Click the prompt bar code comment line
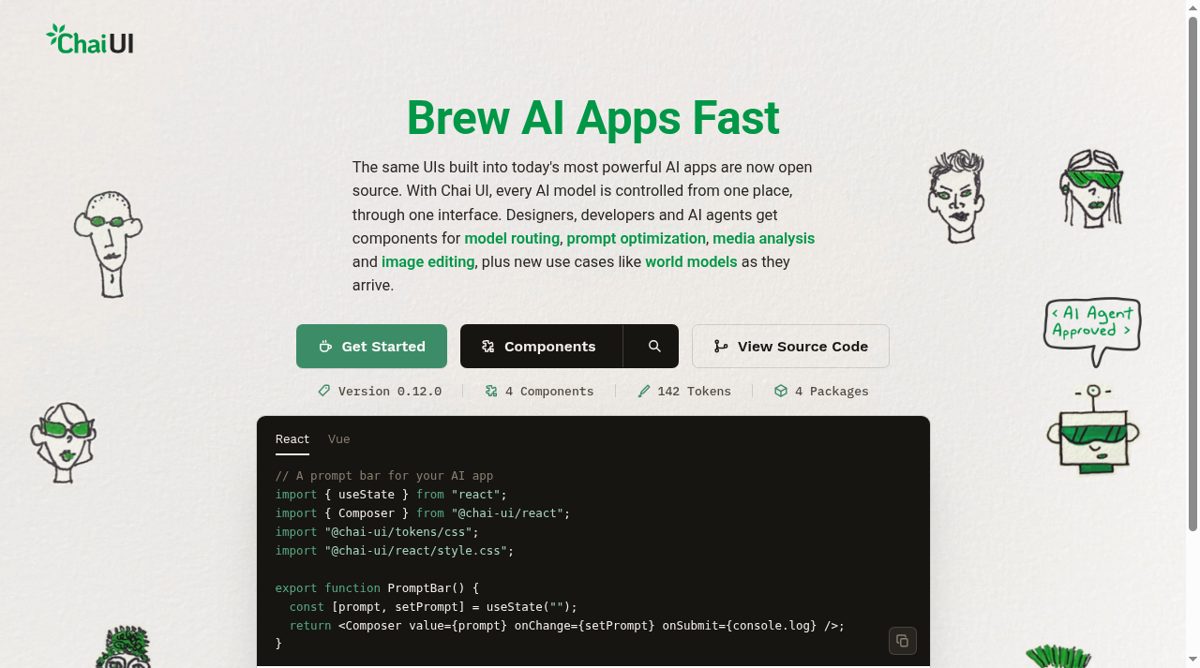Image resolution: width=1200 pixels, height=668 pixels. 384,476
